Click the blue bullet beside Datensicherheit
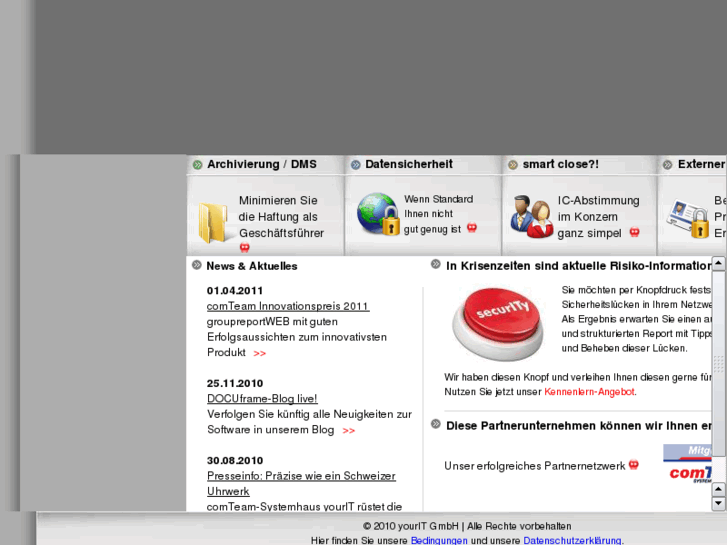 pos(356,165)
